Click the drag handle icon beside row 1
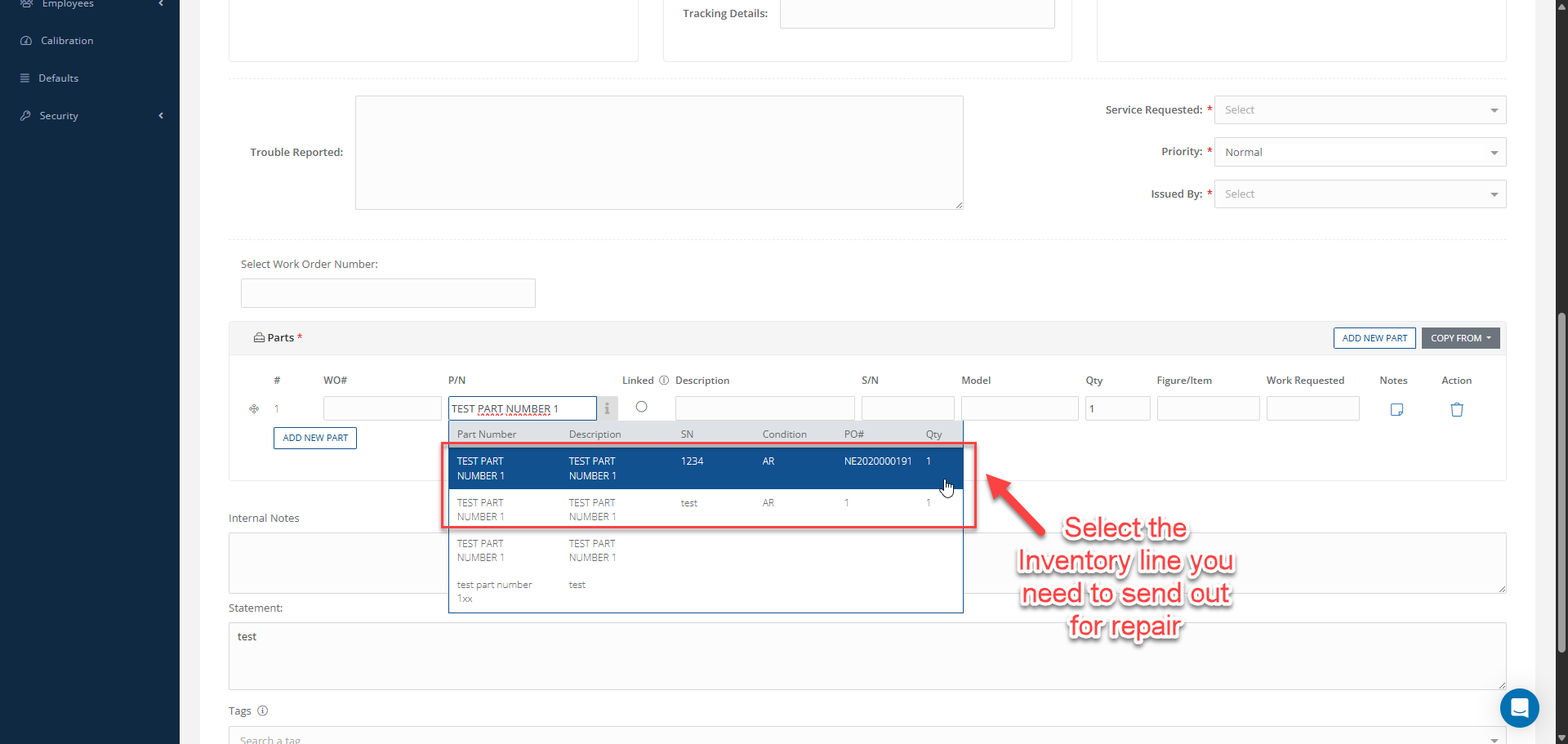 pos(254,408)
